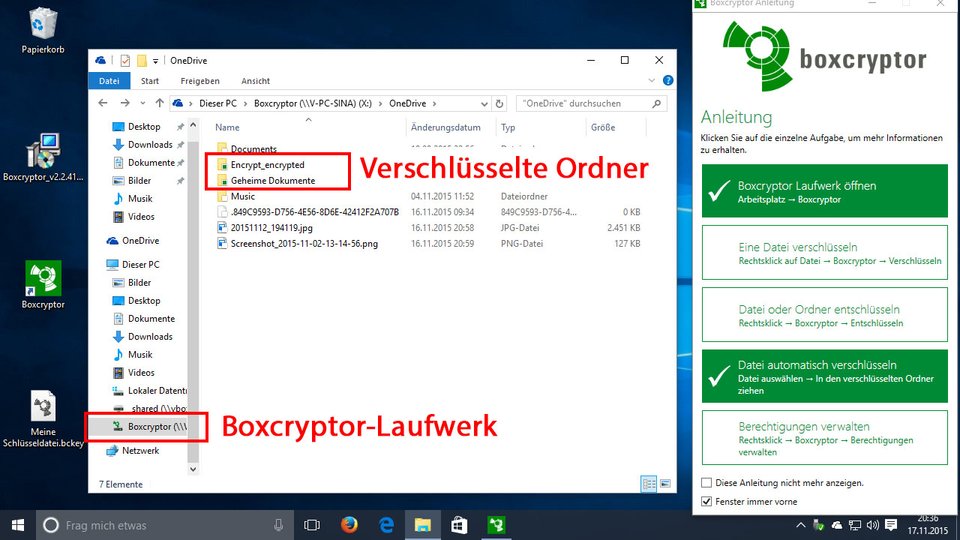Click 'Datei oder Ordner entschlüsseln' task
Viewport: 960px width, 540px height.
pyautogui.click(x=825, y=315)
